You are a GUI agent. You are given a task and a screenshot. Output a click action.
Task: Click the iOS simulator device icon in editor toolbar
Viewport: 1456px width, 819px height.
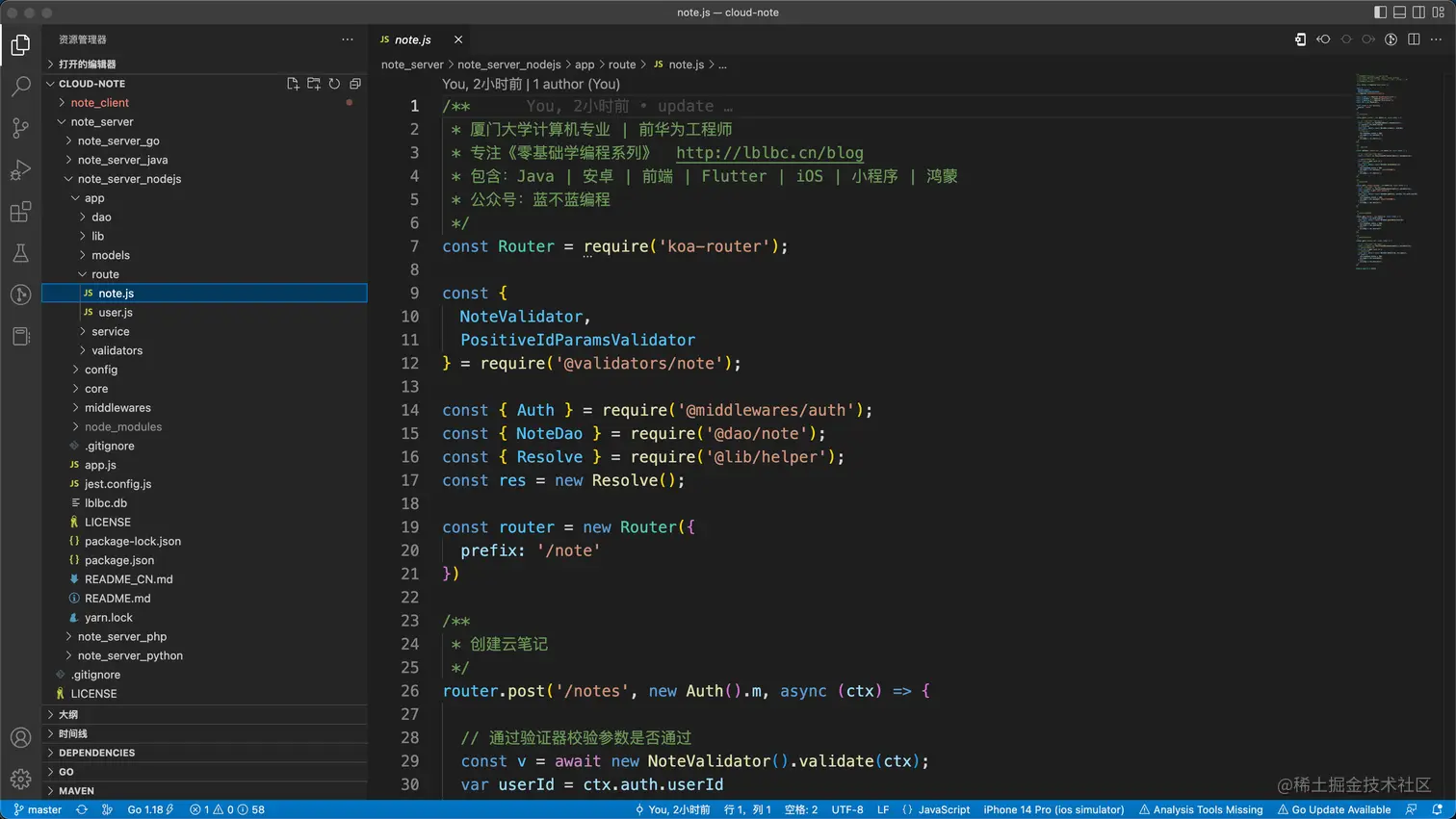coord(1300,39)
